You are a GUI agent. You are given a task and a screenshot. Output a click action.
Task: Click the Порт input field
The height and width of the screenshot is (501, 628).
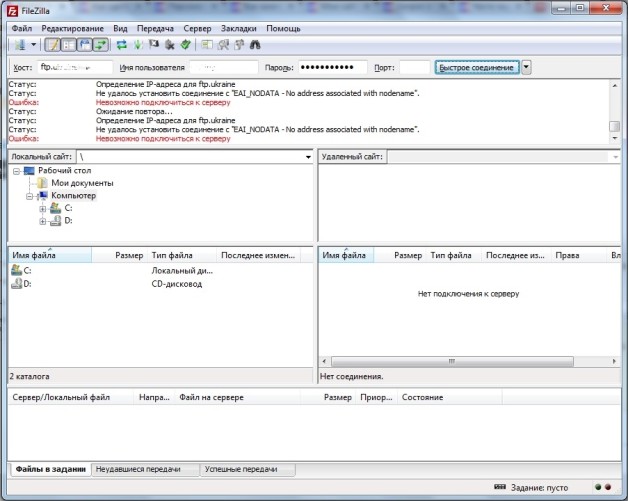pyautogui.click(x=414, y=67)
